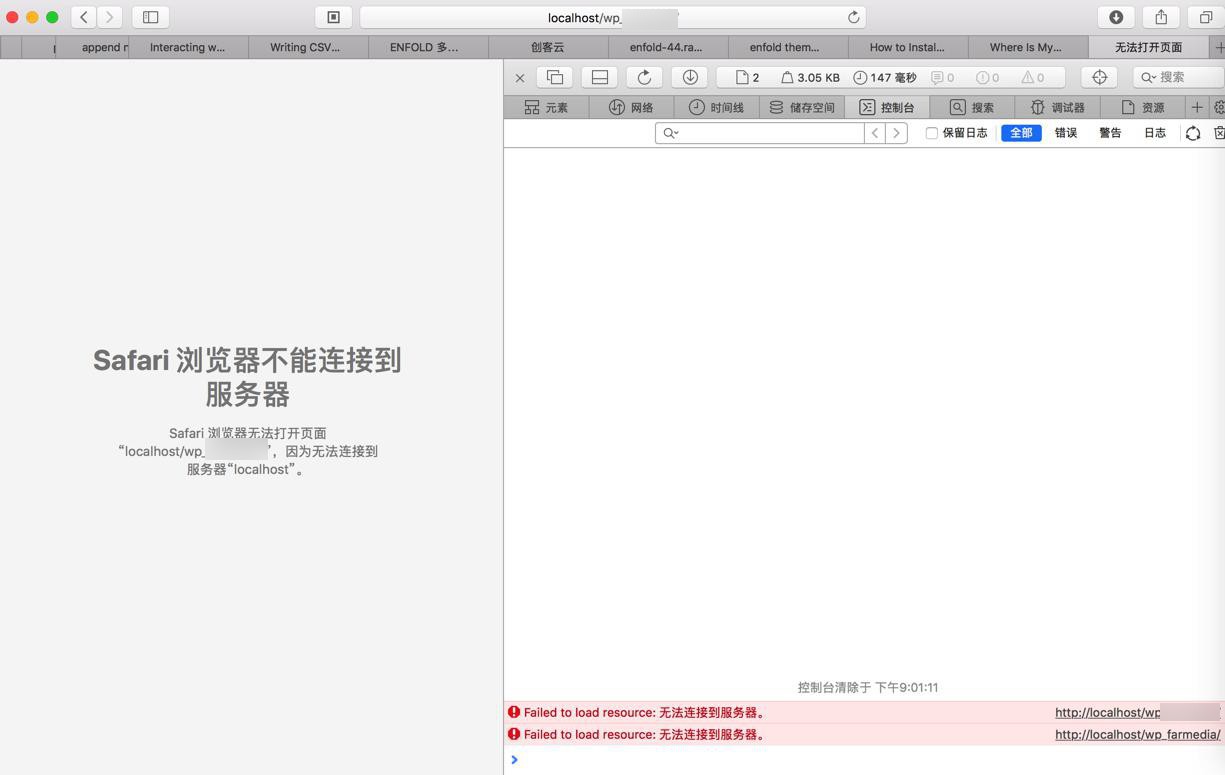
Task: Select the 全部 console filter
Action: click(1021, 133)
